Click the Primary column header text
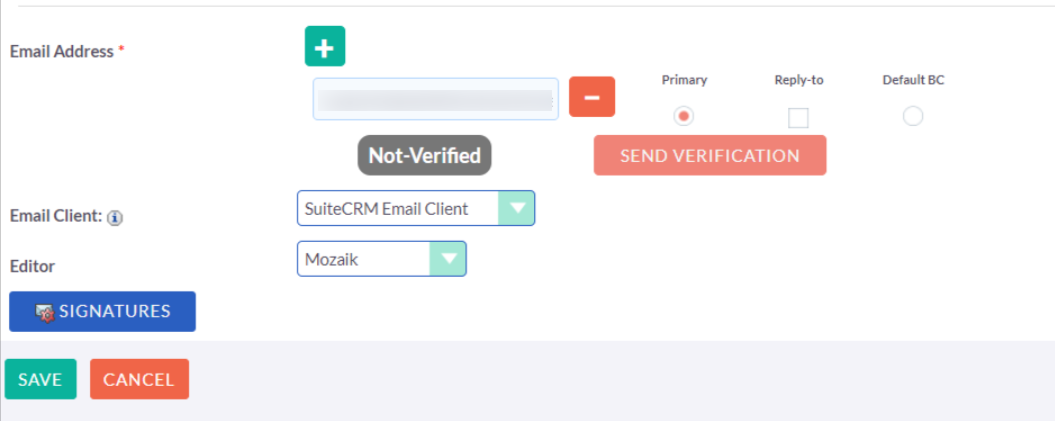The width and height of the screenshot is (1055, 421). click(684, 80)
